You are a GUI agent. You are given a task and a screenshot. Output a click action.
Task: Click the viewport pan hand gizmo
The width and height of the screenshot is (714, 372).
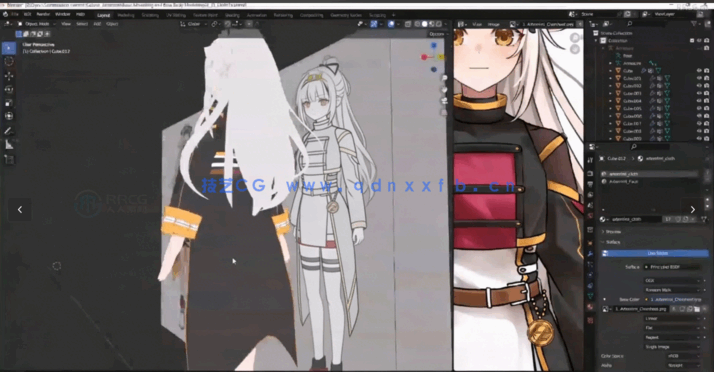[x=444, y=90]
